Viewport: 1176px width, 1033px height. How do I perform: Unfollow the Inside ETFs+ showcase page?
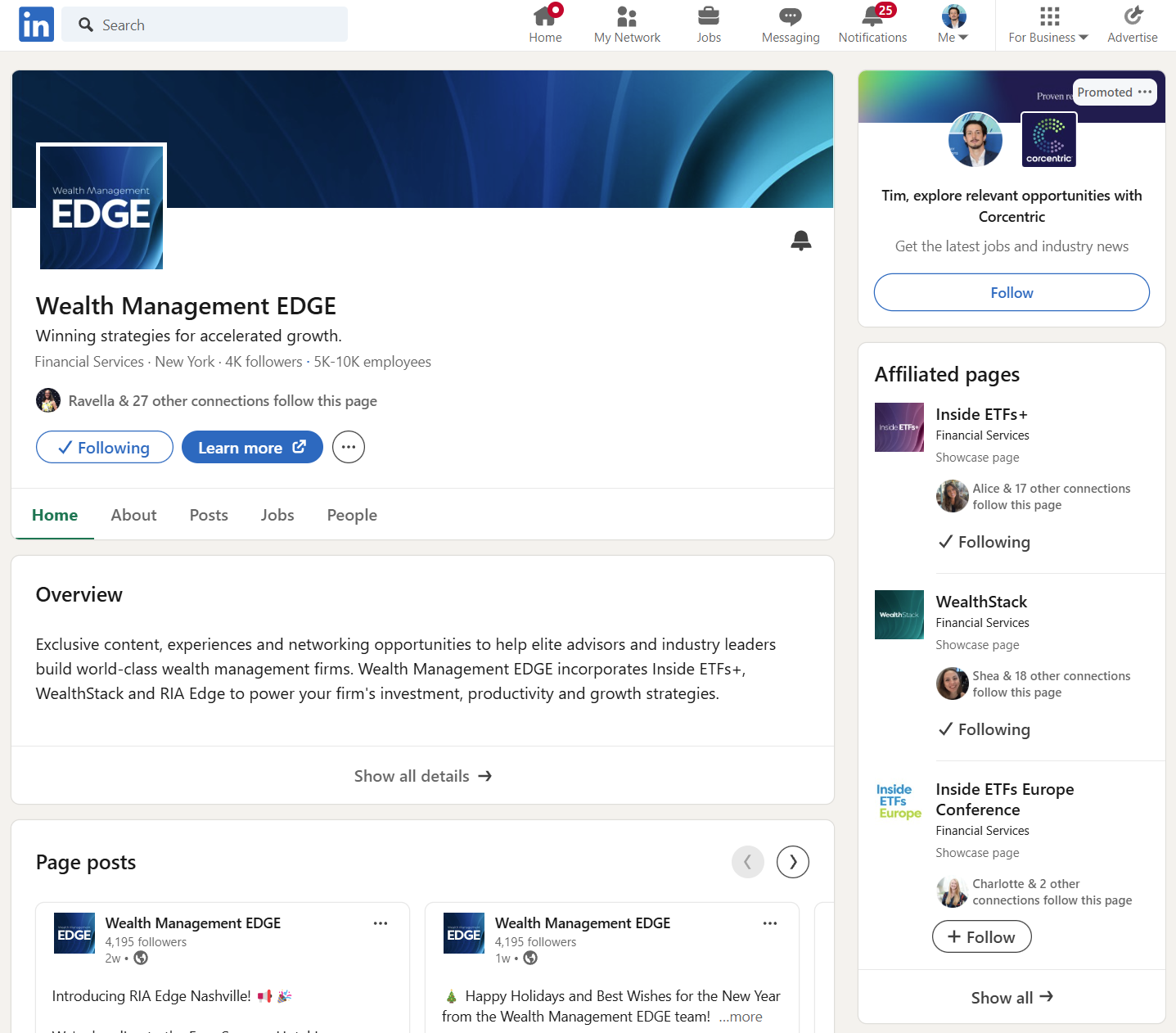(985, 542)
